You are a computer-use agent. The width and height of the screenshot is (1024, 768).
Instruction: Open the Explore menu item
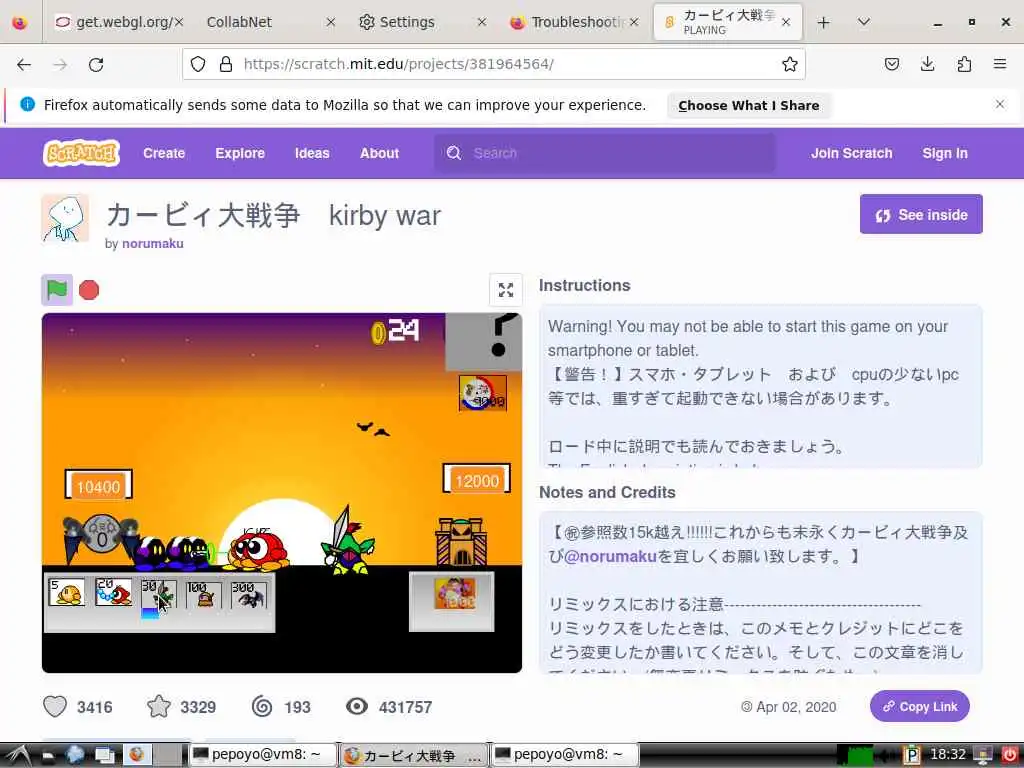tap(240, 153)
